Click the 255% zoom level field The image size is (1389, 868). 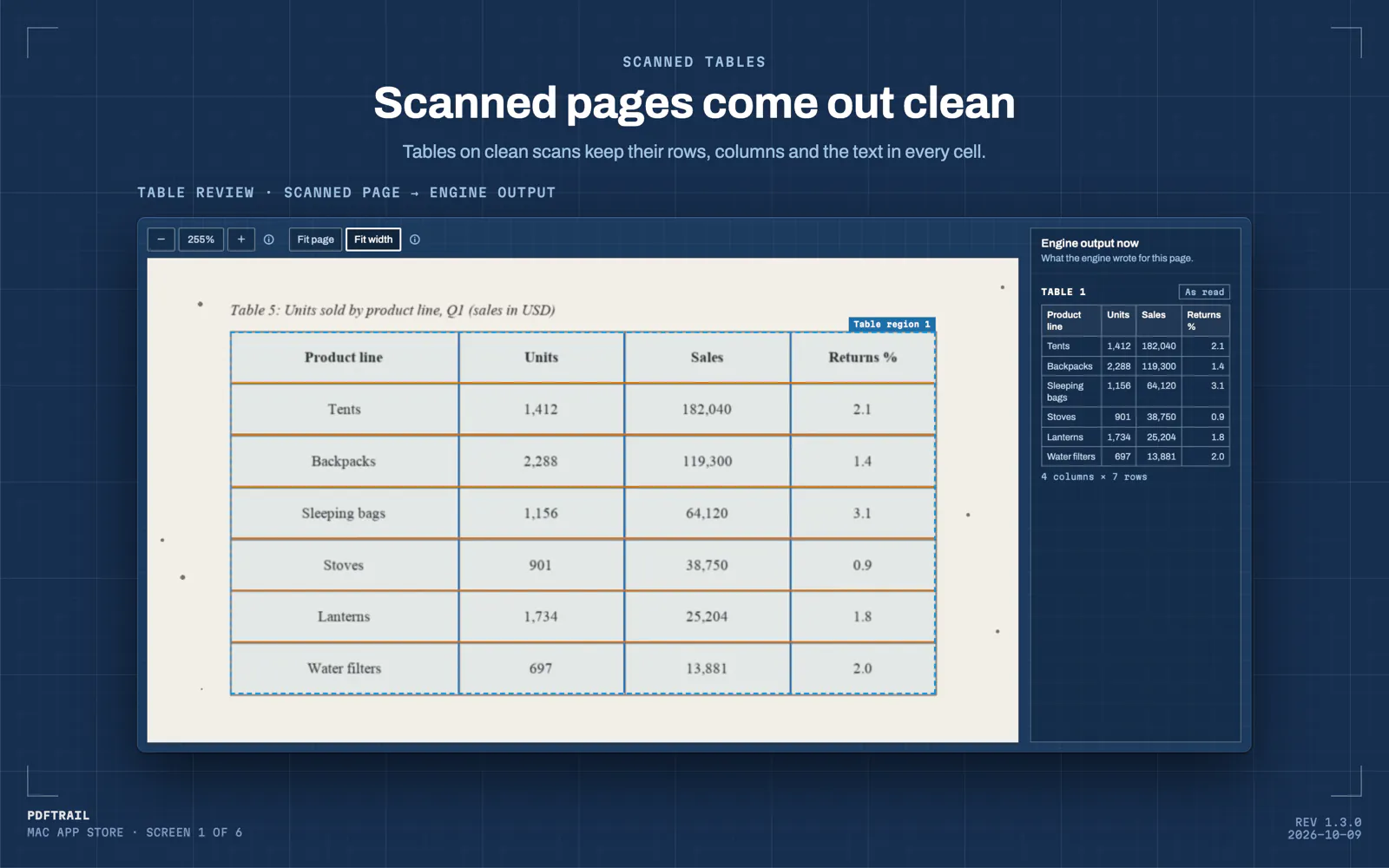[201, 240]
